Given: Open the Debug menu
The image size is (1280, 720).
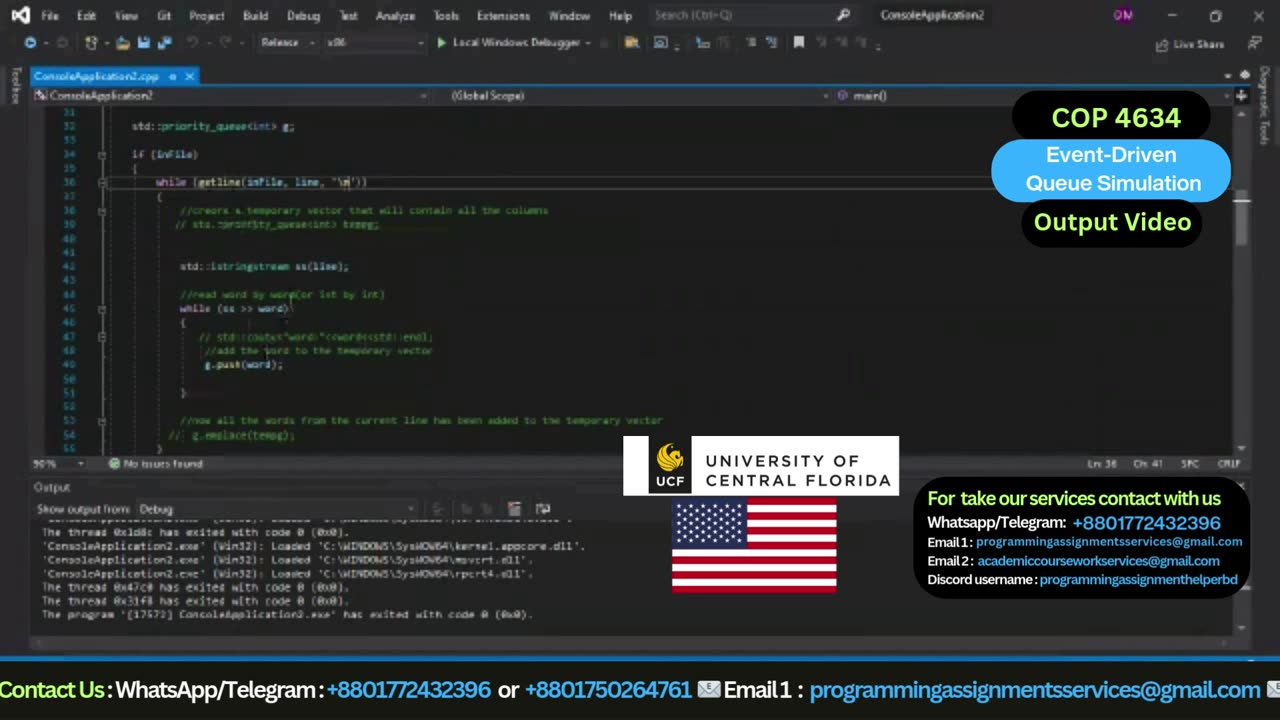Looking at the screenshot, I should (x=303, y=16).
